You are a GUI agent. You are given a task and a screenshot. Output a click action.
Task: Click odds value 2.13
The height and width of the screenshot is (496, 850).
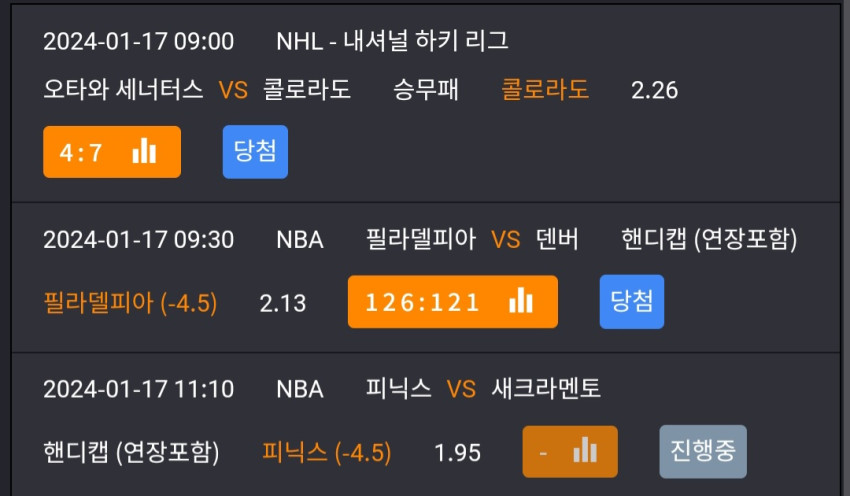pyautogui.click(x=283, y=303)
